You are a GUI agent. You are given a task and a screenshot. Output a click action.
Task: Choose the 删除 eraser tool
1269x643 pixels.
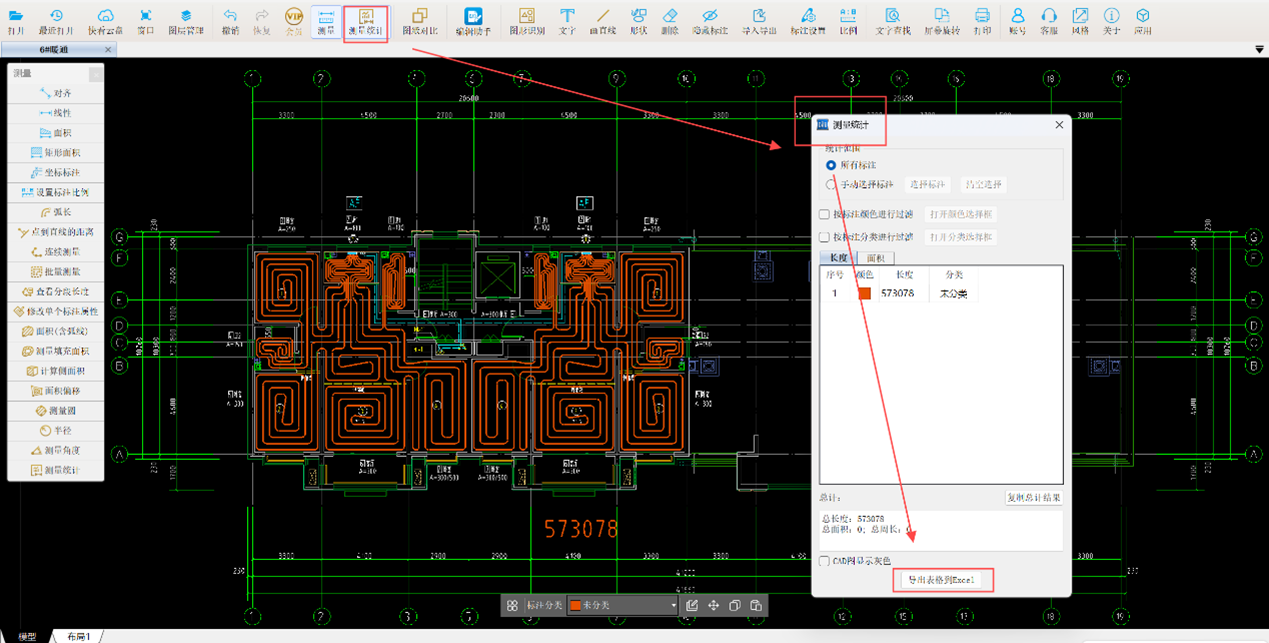(670, 21)
